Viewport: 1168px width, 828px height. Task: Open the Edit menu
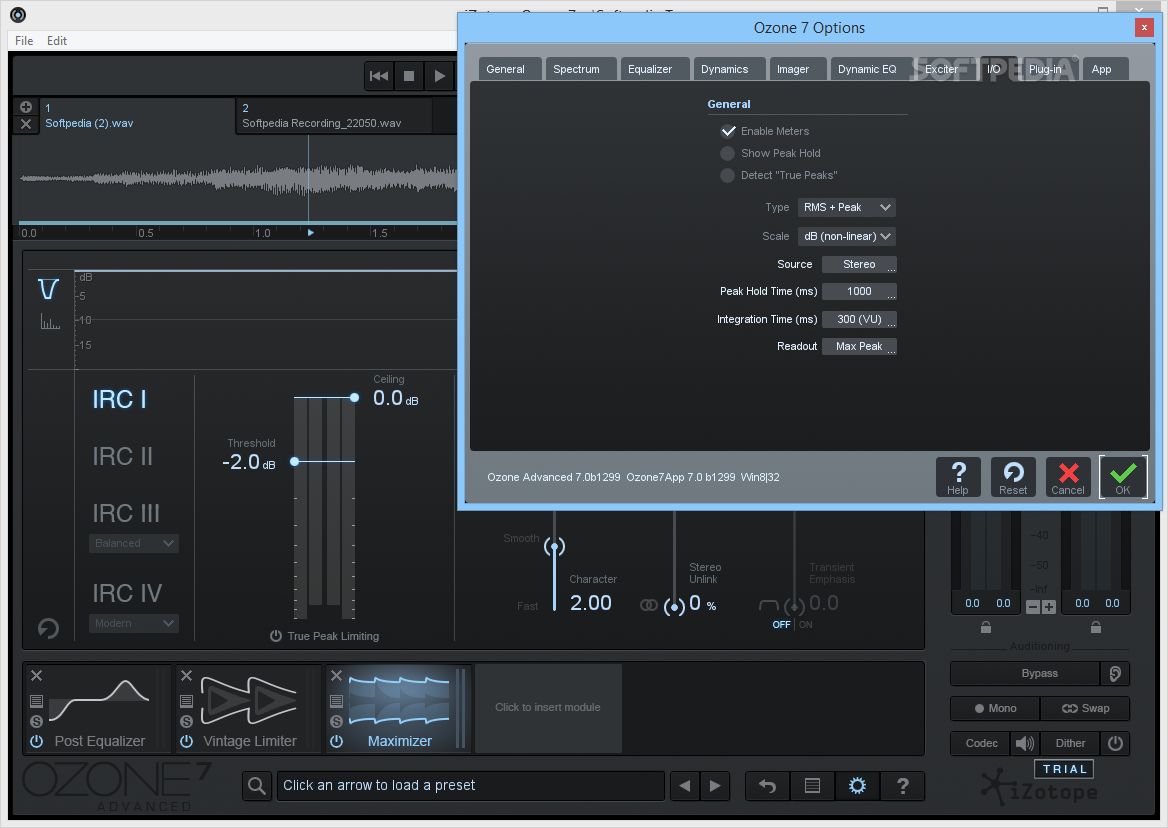click(57, 41)
